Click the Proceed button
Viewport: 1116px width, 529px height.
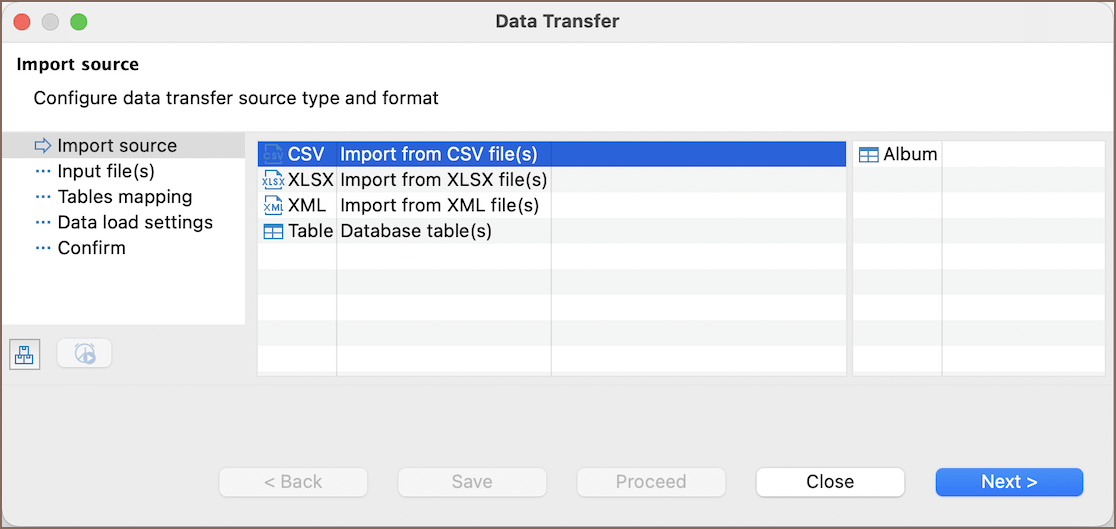click(651, 482)
